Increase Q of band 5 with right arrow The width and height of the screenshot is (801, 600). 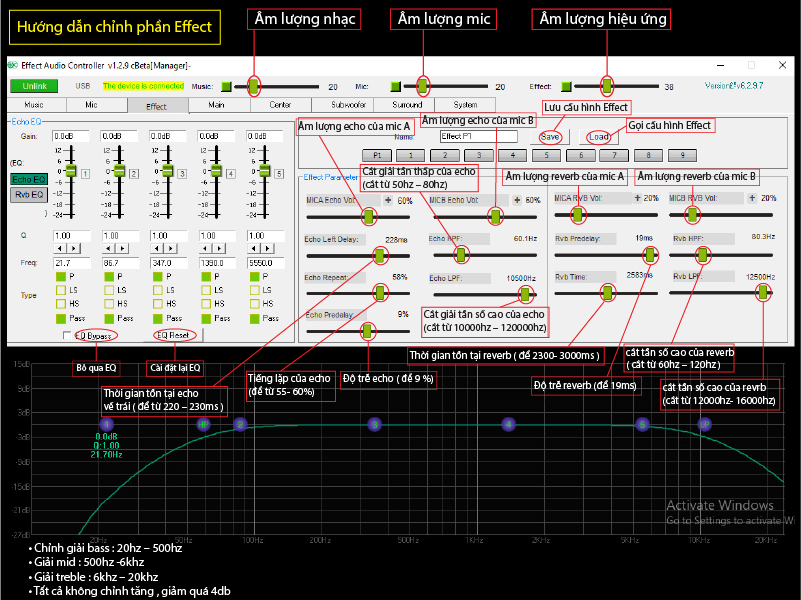tap(268, 248)
